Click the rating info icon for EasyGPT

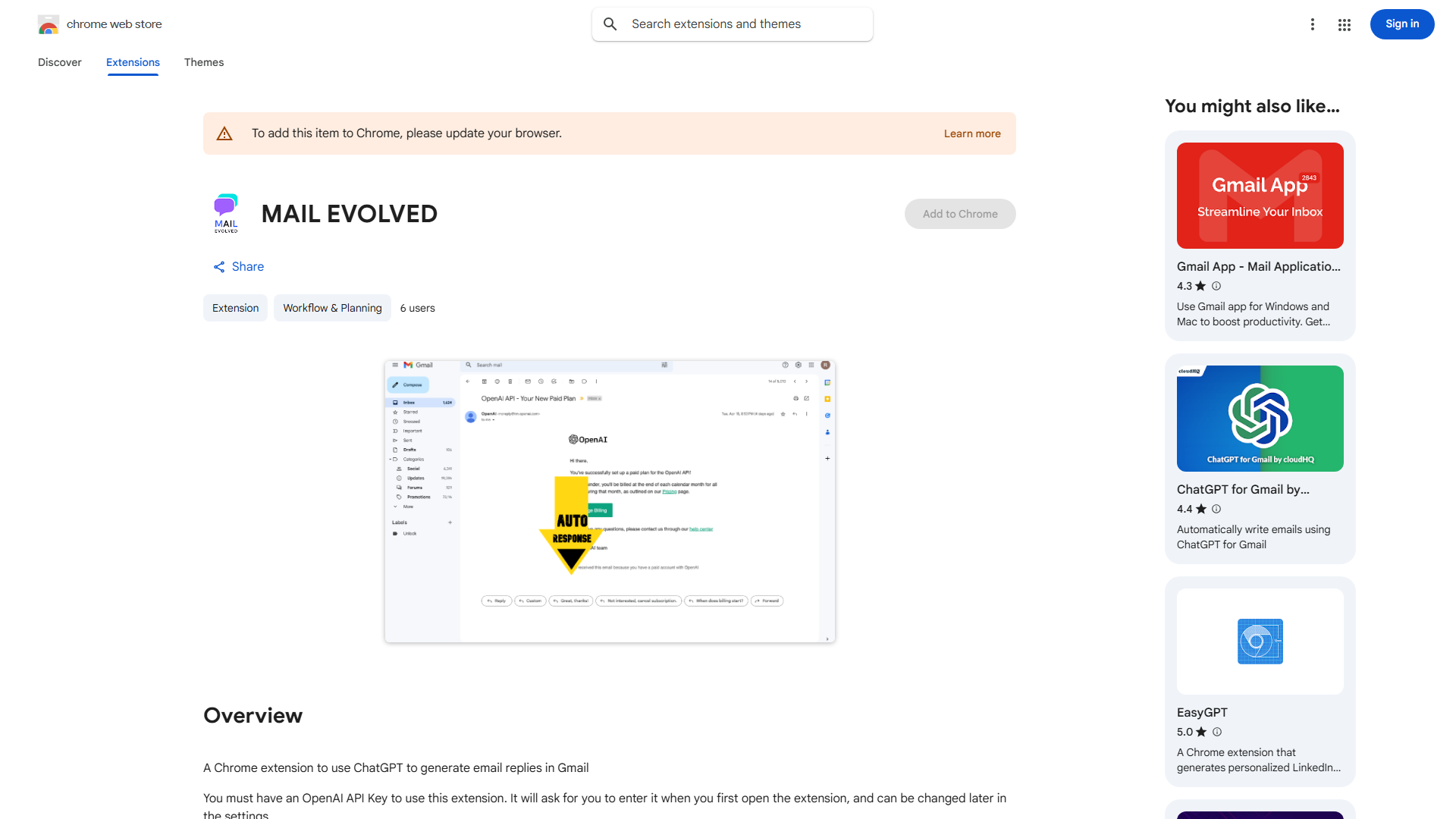pos(1217,732)
